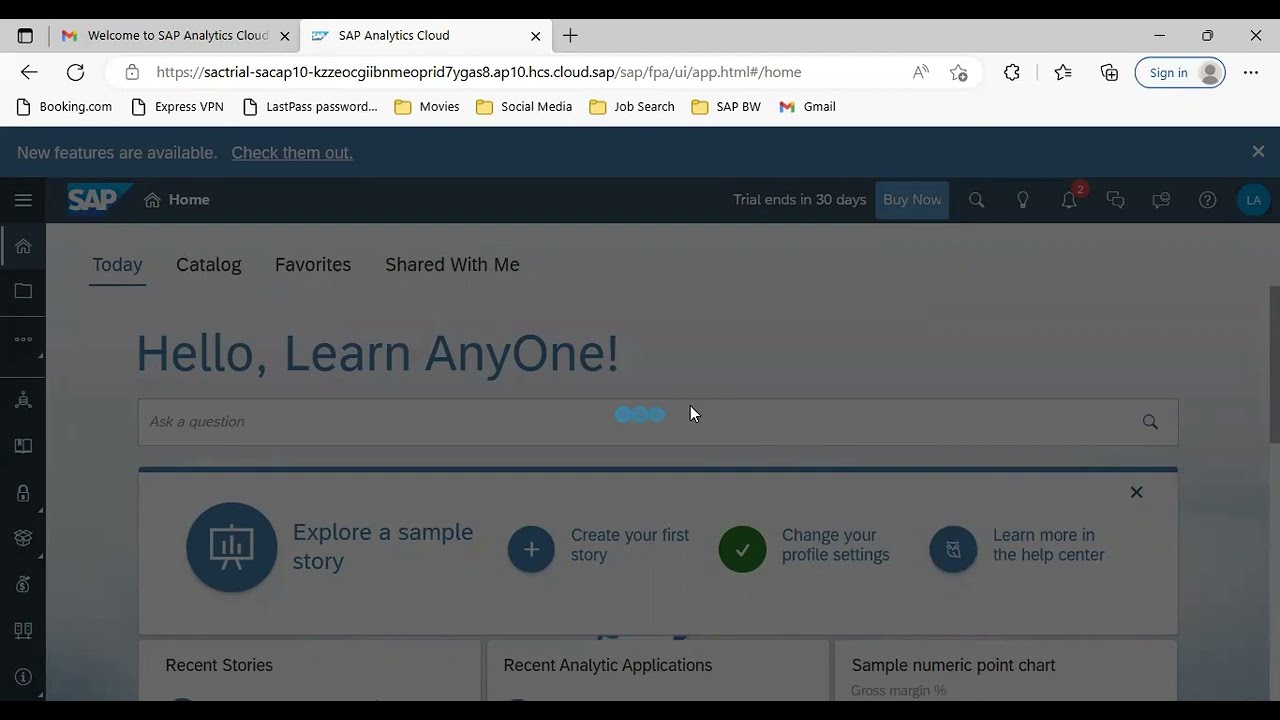Open Explore a sample story text
Image resolution: width=1280 pixels, height=720 pixels.
pyautogui.click(x=383, y=546)
